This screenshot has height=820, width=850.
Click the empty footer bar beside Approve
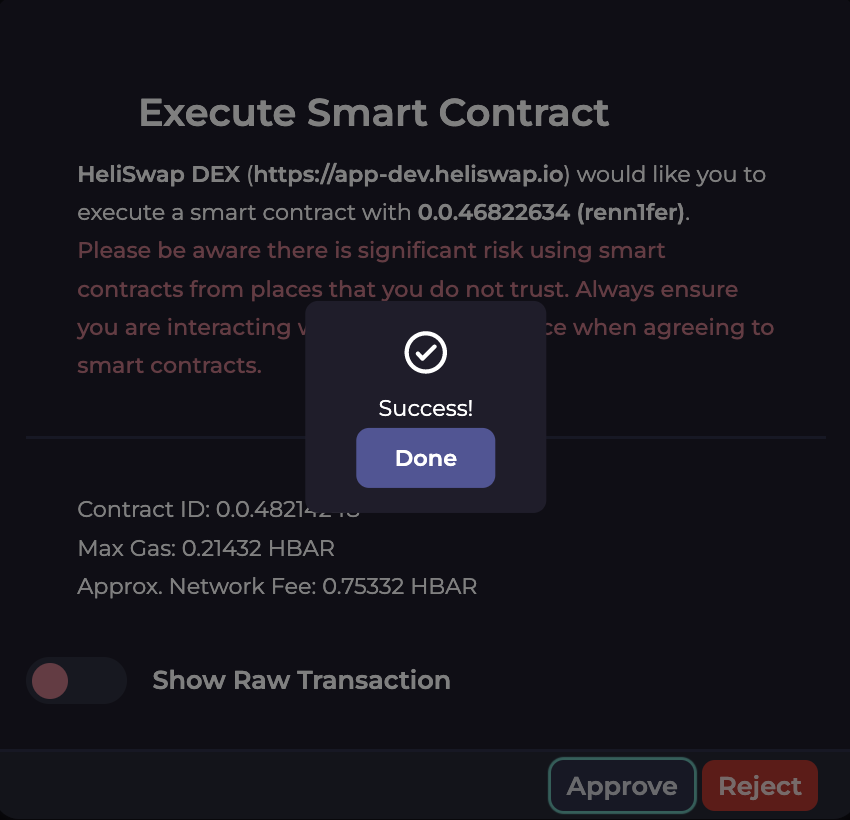270,786
